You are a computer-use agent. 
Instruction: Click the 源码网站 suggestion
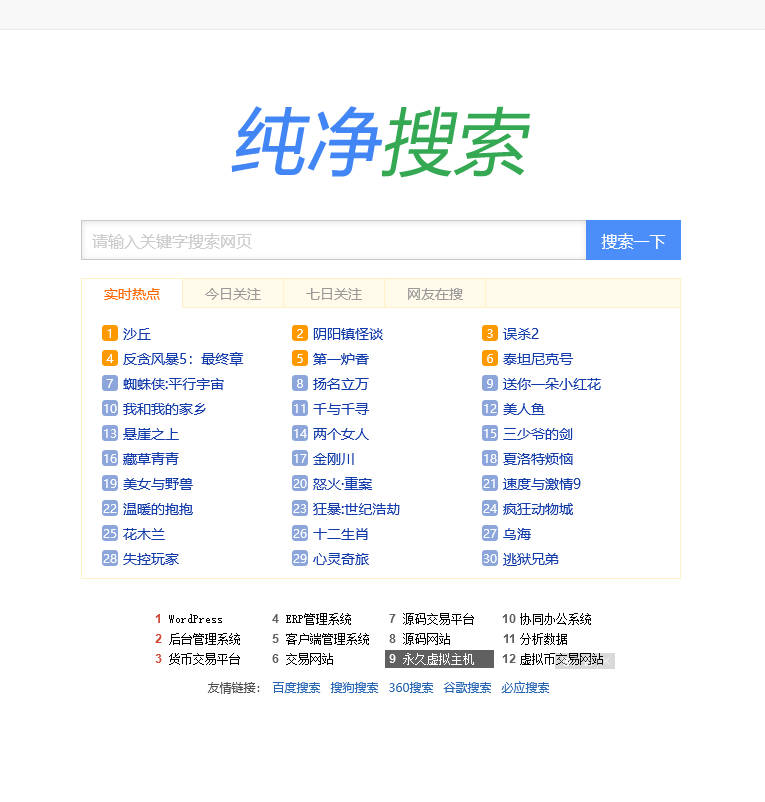pos(426,639)
